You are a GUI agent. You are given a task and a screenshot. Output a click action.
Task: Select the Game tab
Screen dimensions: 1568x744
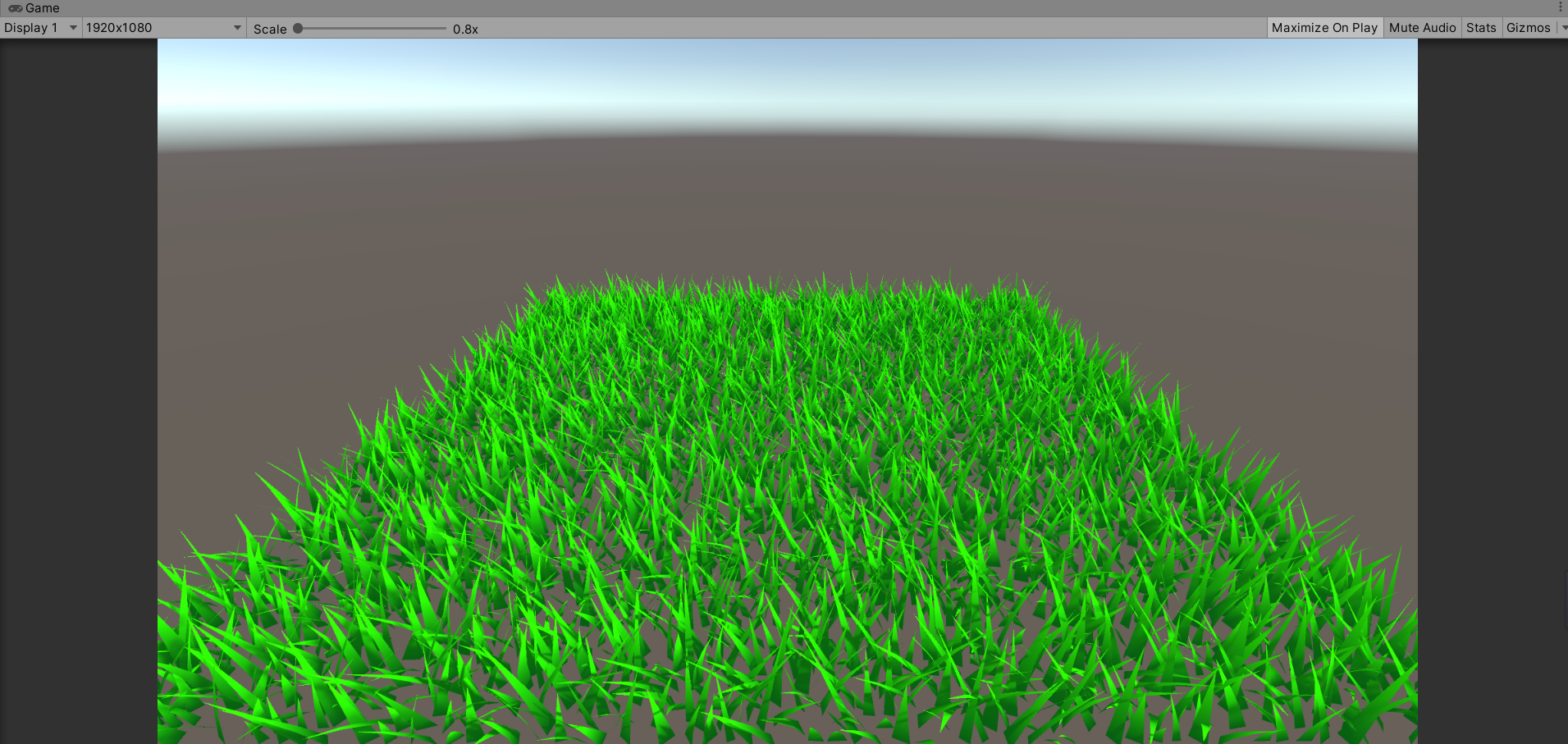[x=34, y=8]
